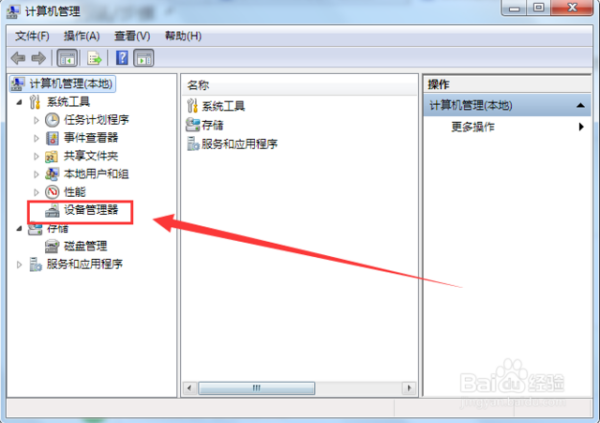Screen dimensions: 600x423
Task: Collapse the 系统工具 tree node
Action: tap(19, 102)
